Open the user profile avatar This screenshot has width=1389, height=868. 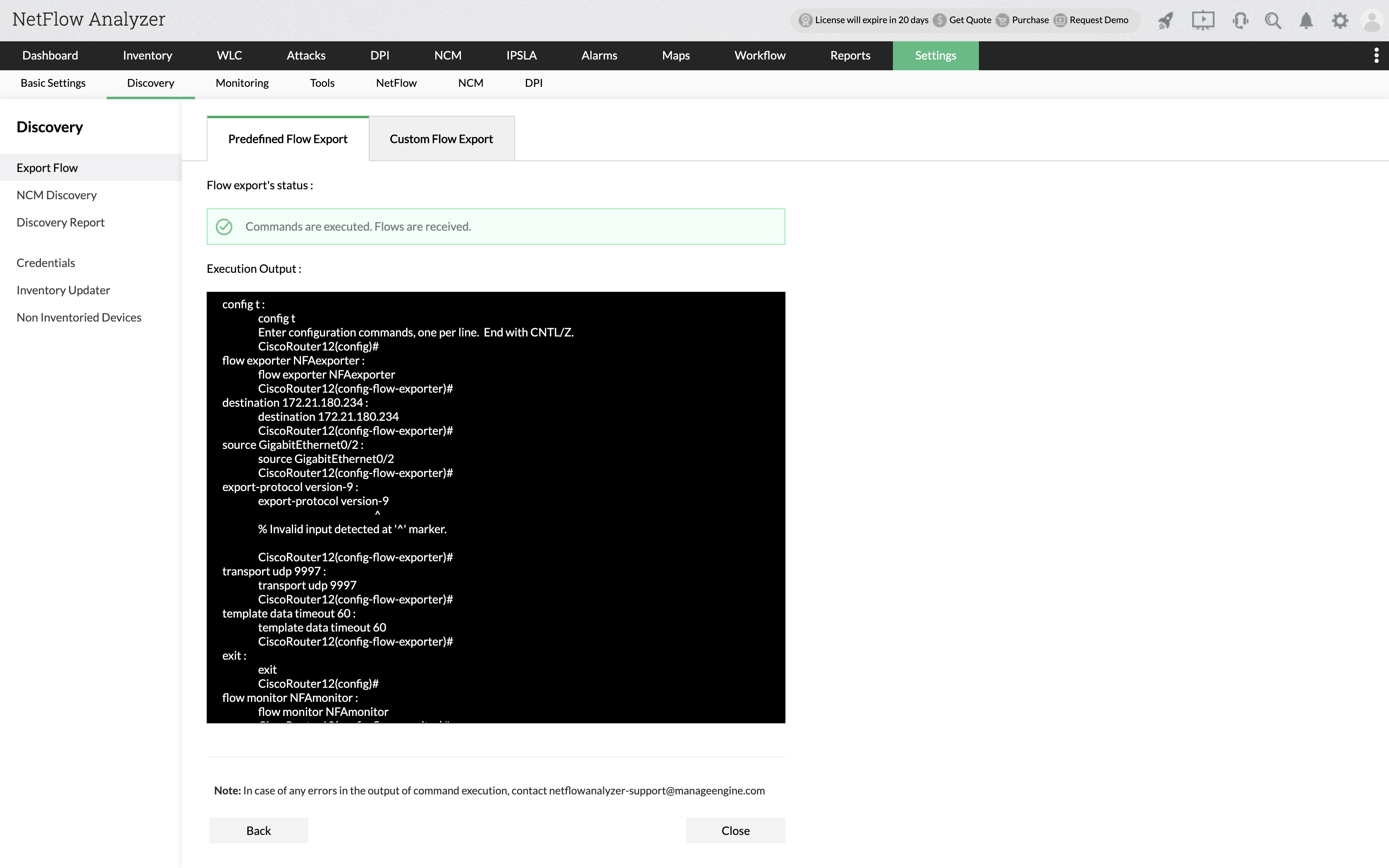(1372, 21)
